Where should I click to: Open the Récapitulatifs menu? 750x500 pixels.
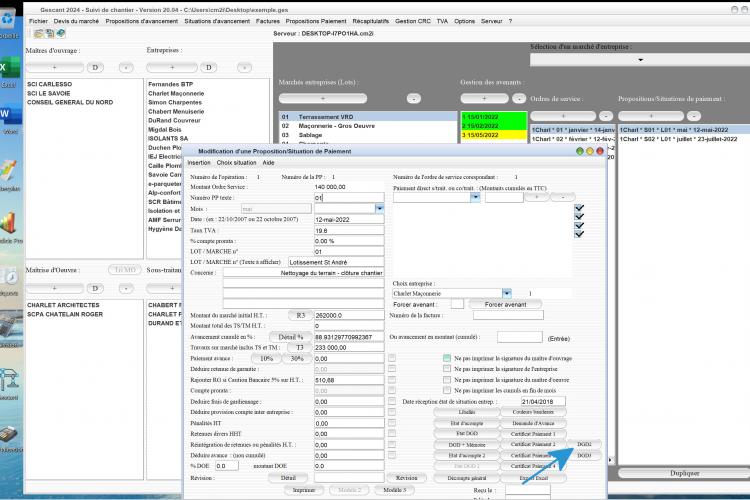coord(370,21)
